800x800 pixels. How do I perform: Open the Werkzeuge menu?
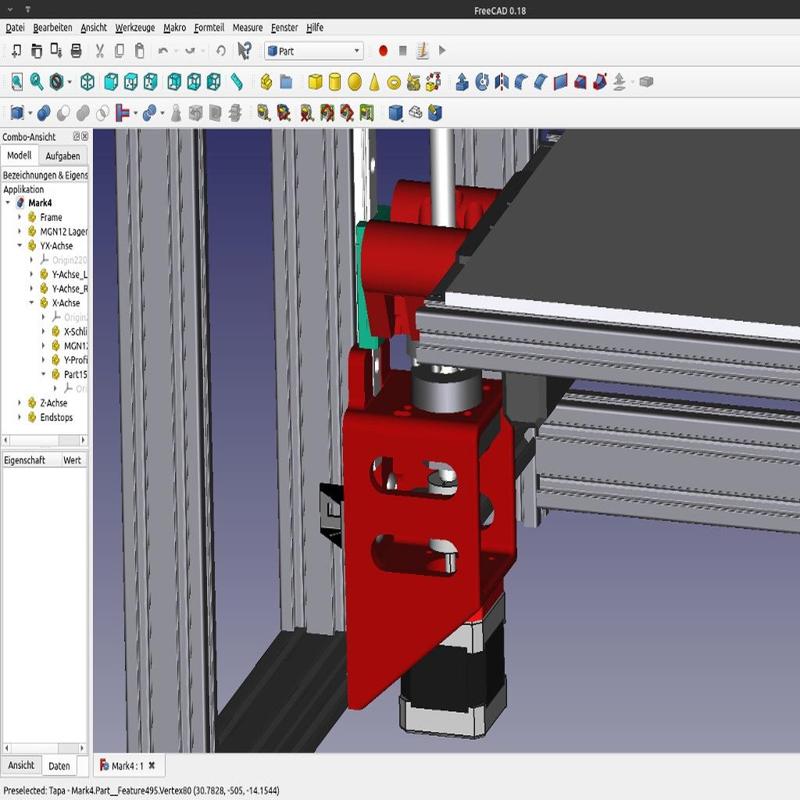click(x=134, y=28)
